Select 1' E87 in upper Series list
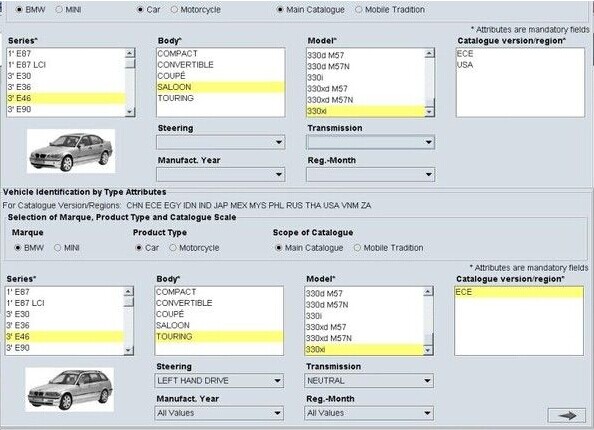Viewport: 594px width, 430px height. [x=66, y=54]
